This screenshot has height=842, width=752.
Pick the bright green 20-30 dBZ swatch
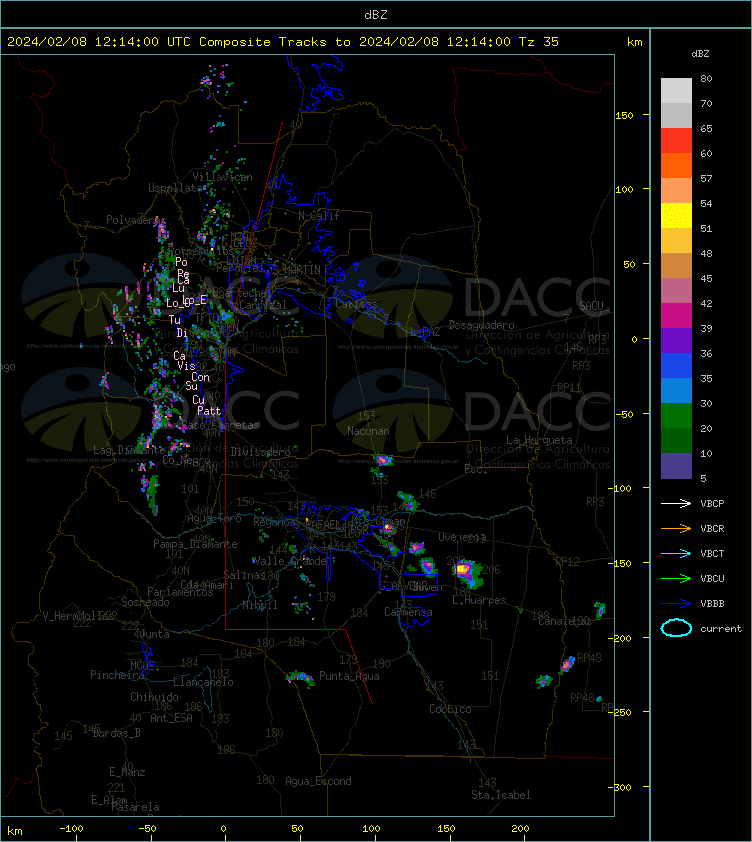point(676,415)
